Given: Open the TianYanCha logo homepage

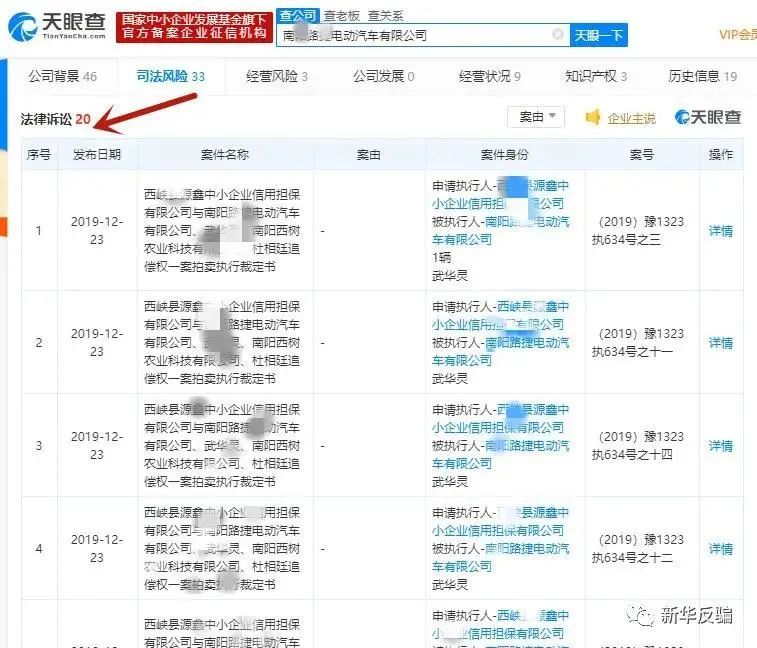Looking at the screenshot, I should coord(57,26).
